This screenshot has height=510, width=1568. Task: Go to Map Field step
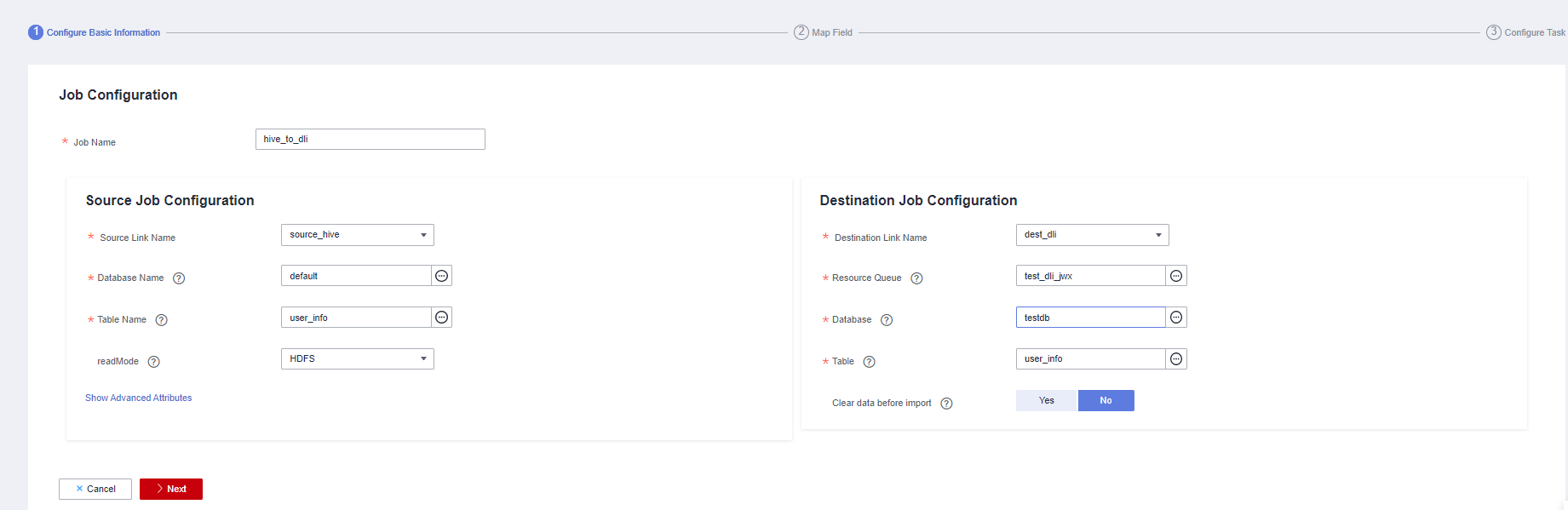point(823,32)
